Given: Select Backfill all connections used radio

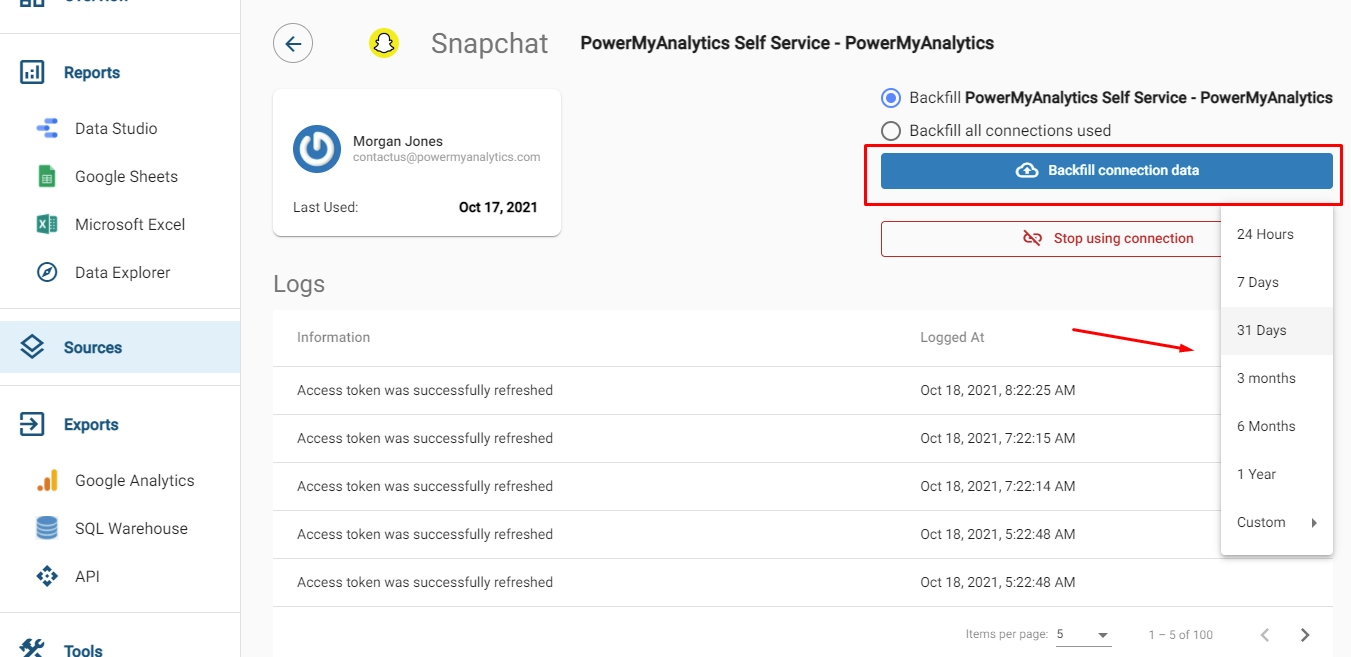Looking at the screenshot, I should pos(891,131).
